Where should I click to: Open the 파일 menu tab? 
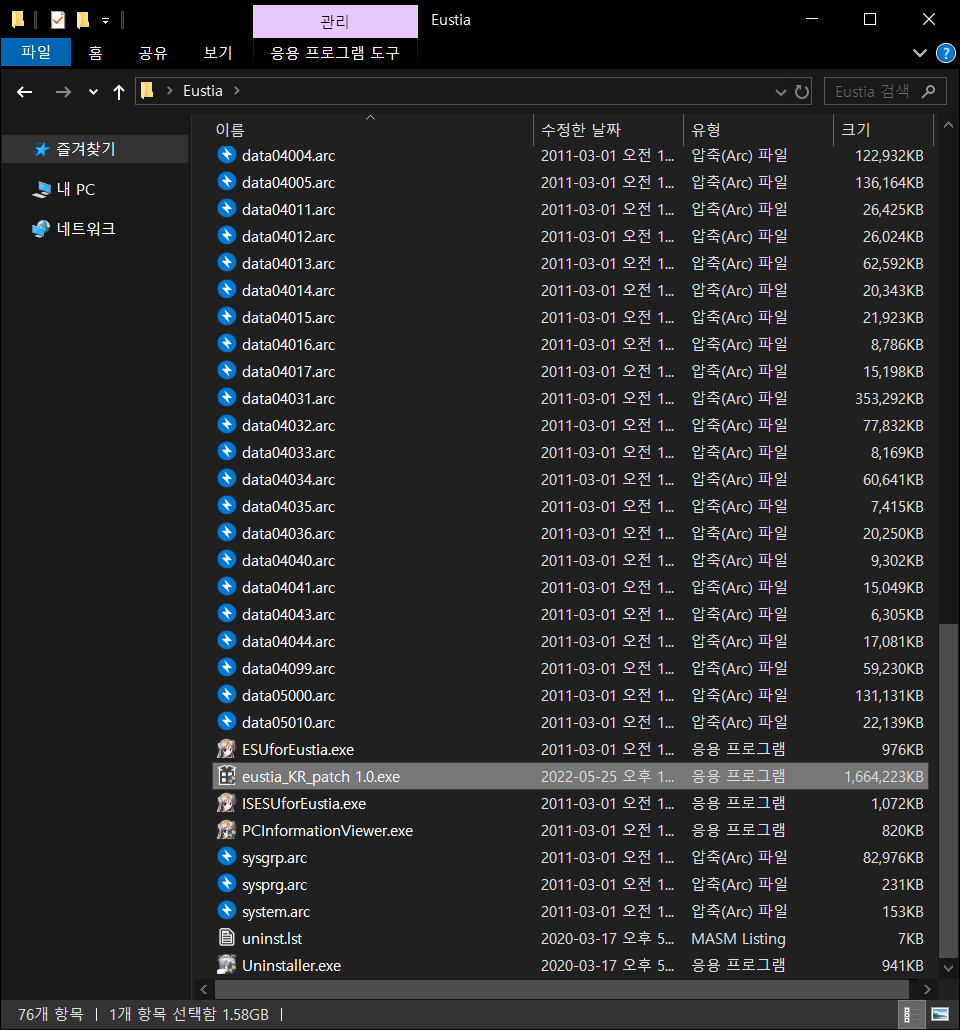35,52
